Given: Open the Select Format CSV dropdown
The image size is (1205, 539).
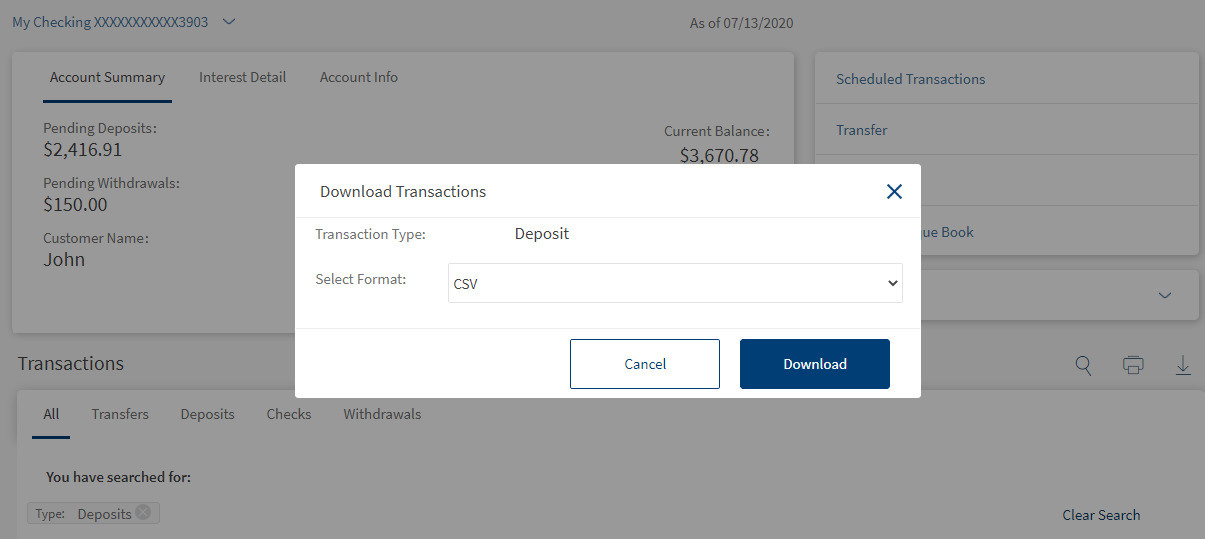Looking at the screenshot, I should [x=675, y=283].
